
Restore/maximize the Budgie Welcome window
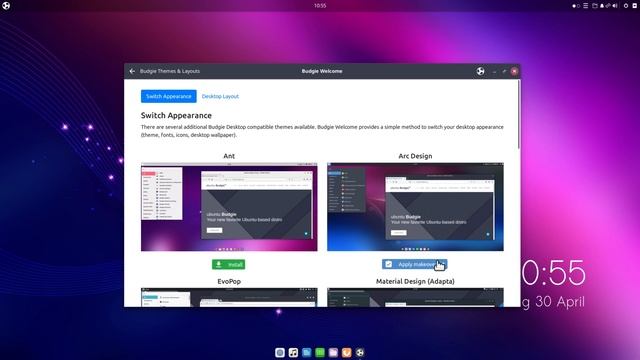point(504,71)
